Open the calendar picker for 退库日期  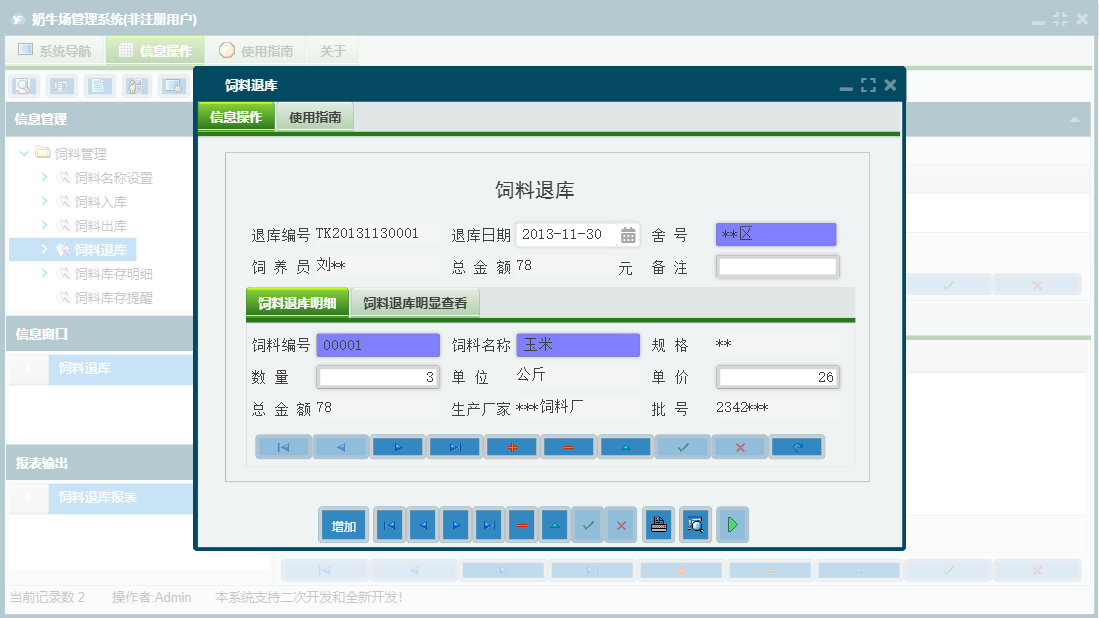pyautogui.click(x=628, y=235)
